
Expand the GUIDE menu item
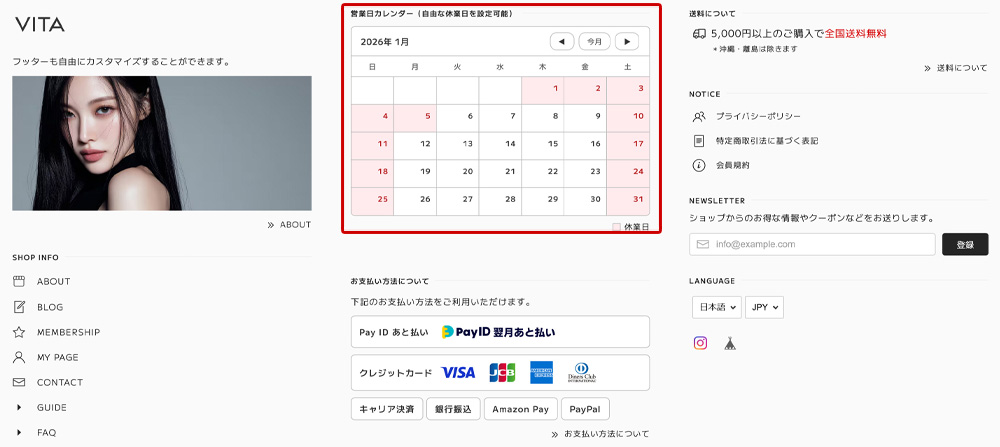pos(19,407)
